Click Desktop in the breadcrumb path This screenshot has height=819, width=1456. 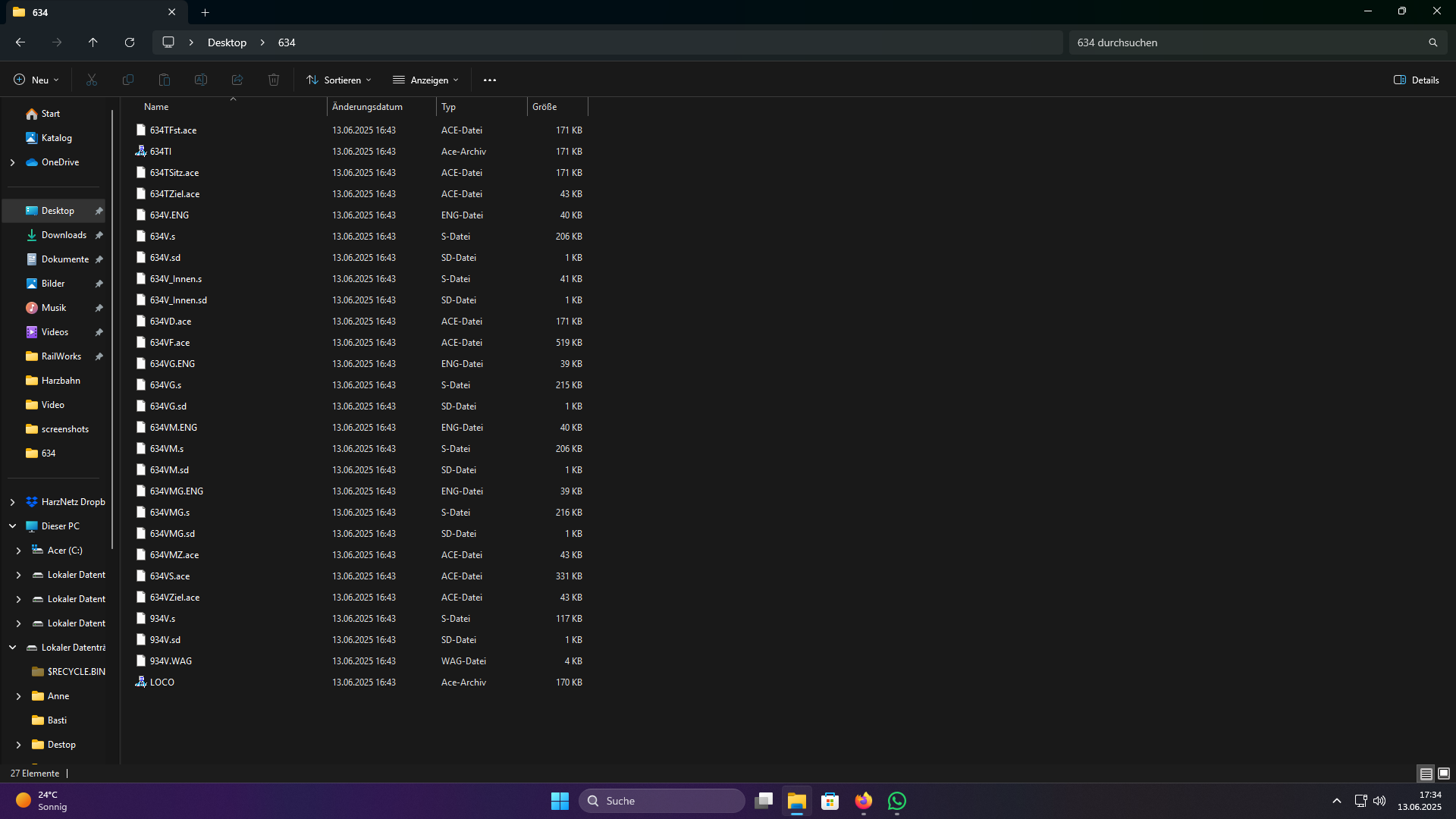(227, 42)
